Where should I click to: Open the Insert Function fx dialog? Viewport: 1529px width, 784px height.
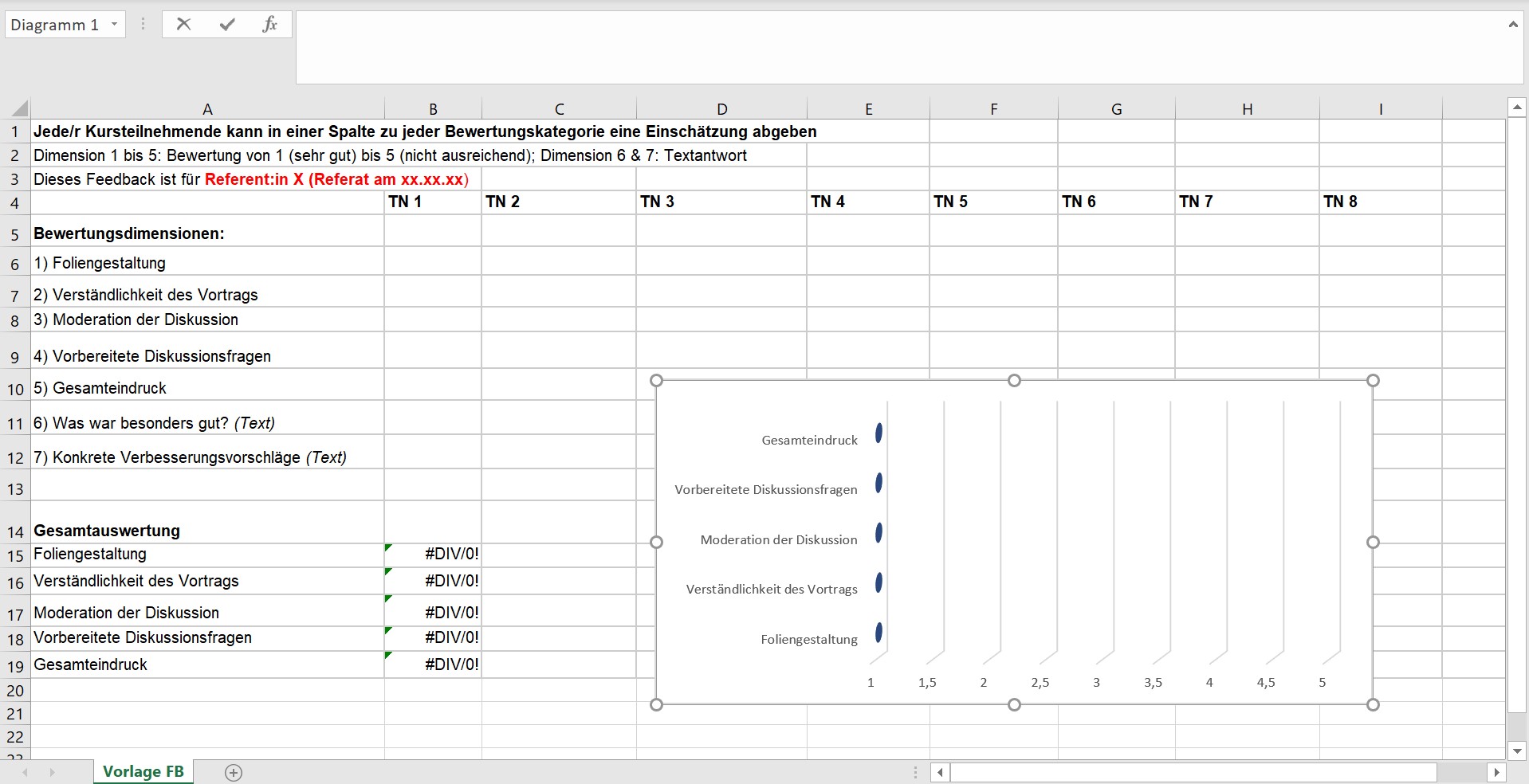click(269, 24)
